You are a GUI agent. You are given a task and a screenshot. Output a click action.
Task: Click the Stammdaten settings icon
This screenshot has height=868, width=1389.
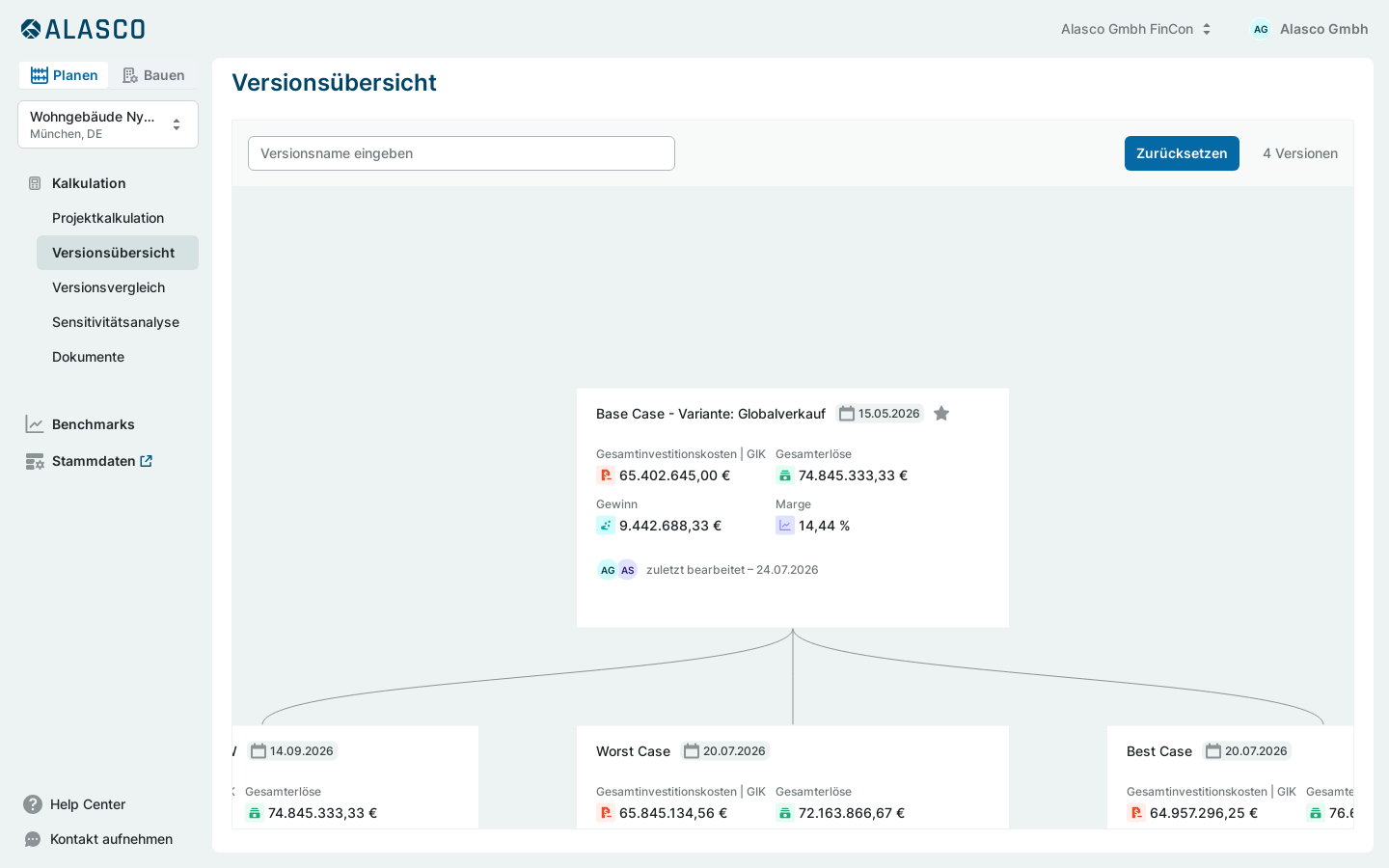pyautogui.click(x=35, y=461)
